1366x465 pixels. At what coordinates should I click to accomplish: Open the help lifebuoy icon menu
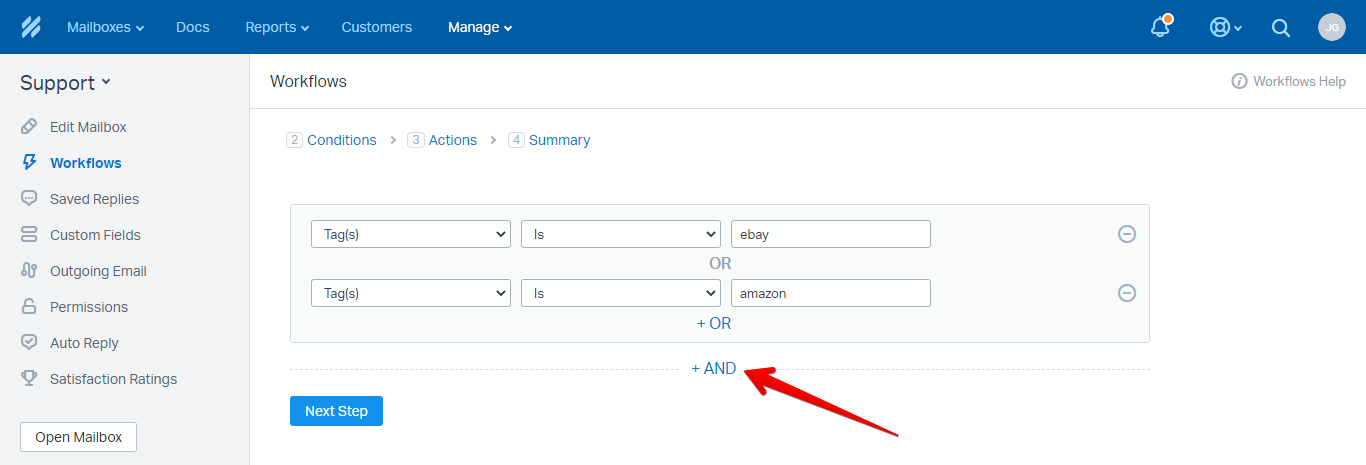pos(1225,28)
